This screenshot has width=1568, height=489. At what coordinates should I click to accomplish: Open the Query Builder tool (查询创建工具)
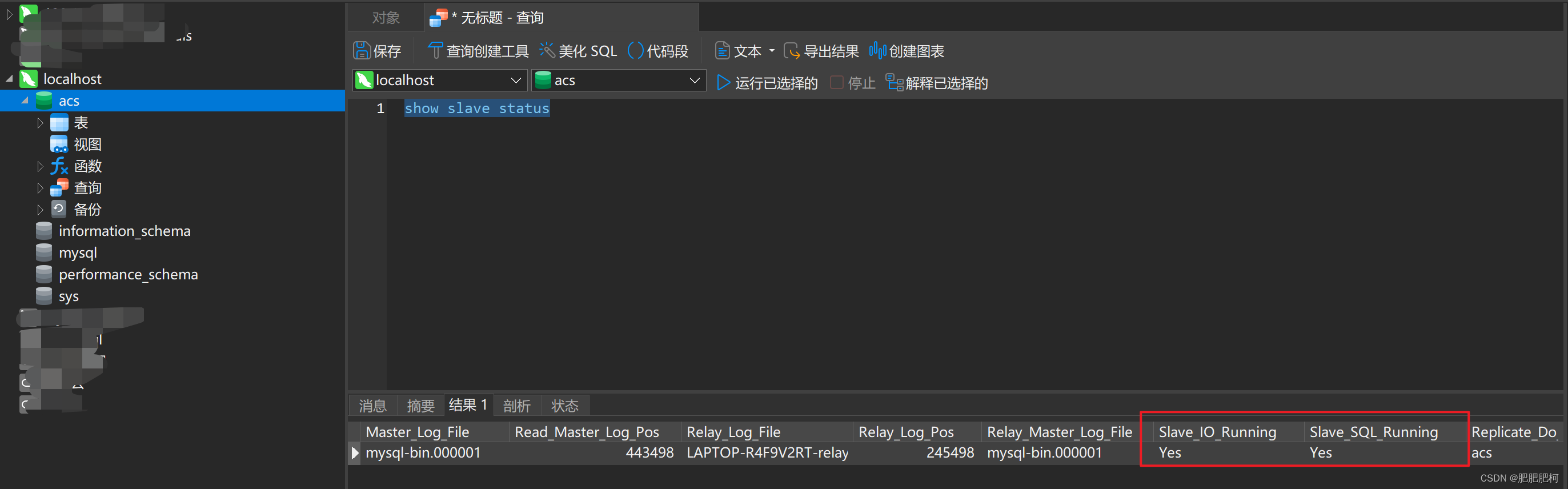pyautogui.click(x=478, y=51)
